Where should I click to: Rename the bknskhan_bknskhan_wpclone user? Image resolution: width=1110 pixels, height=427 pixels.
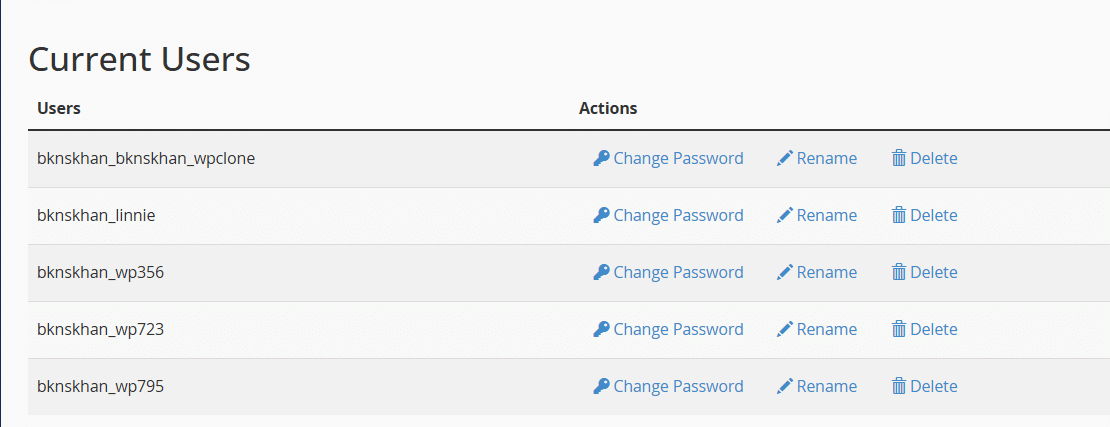[826, 158]
